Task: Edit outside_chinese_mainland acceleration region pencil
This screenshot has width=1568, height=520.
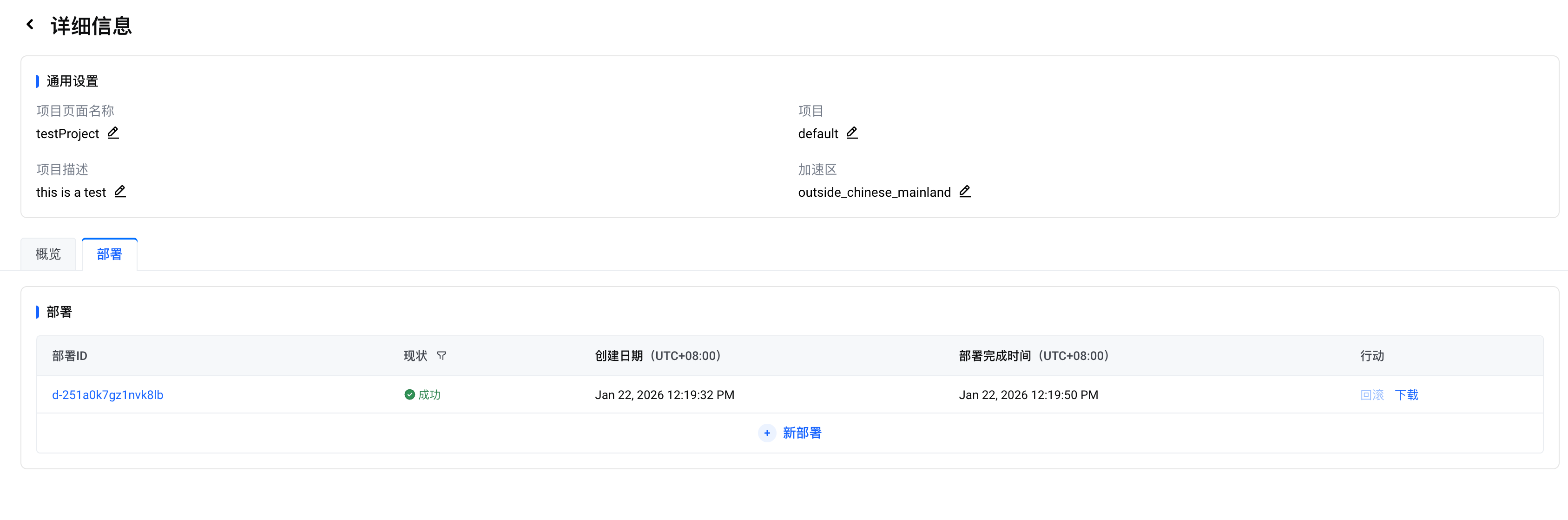Action: pyautogui.click(x=965, y=192)
